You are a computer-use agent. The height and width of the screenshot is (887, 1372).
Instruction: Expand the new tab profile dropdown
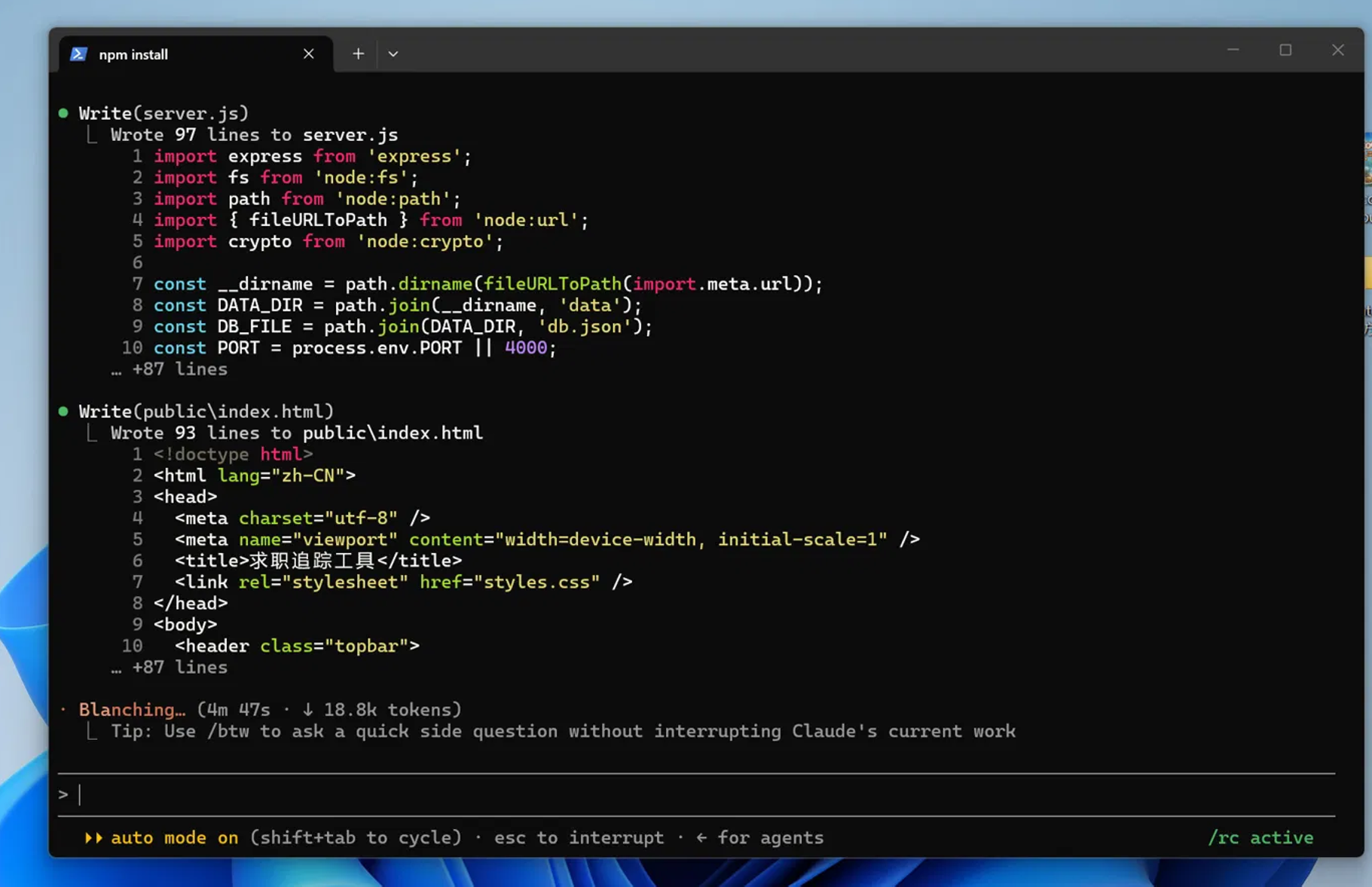[393, 54]
